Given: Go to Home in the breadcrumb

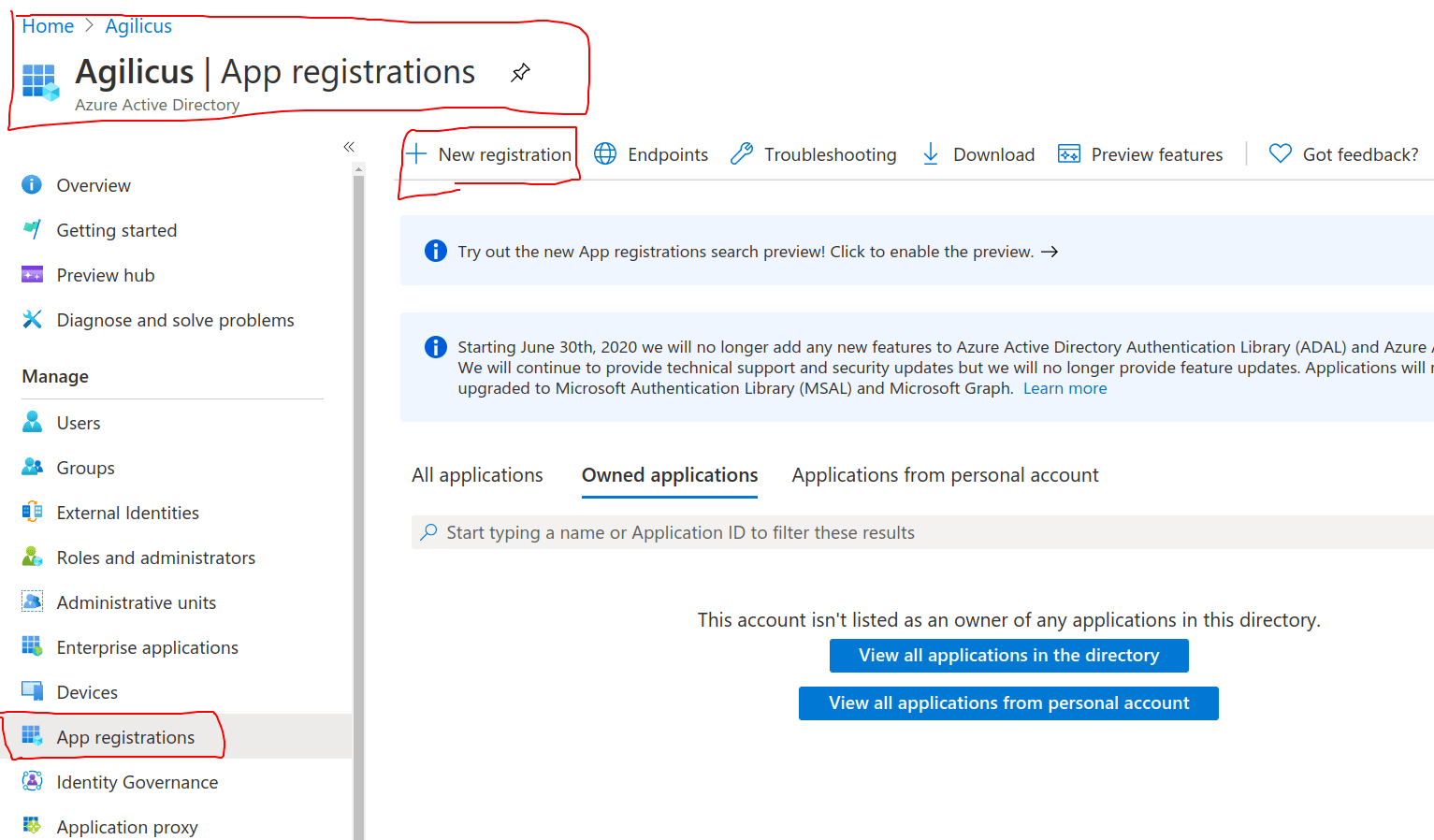Looking at the screenshot, I should coord(48,26).
